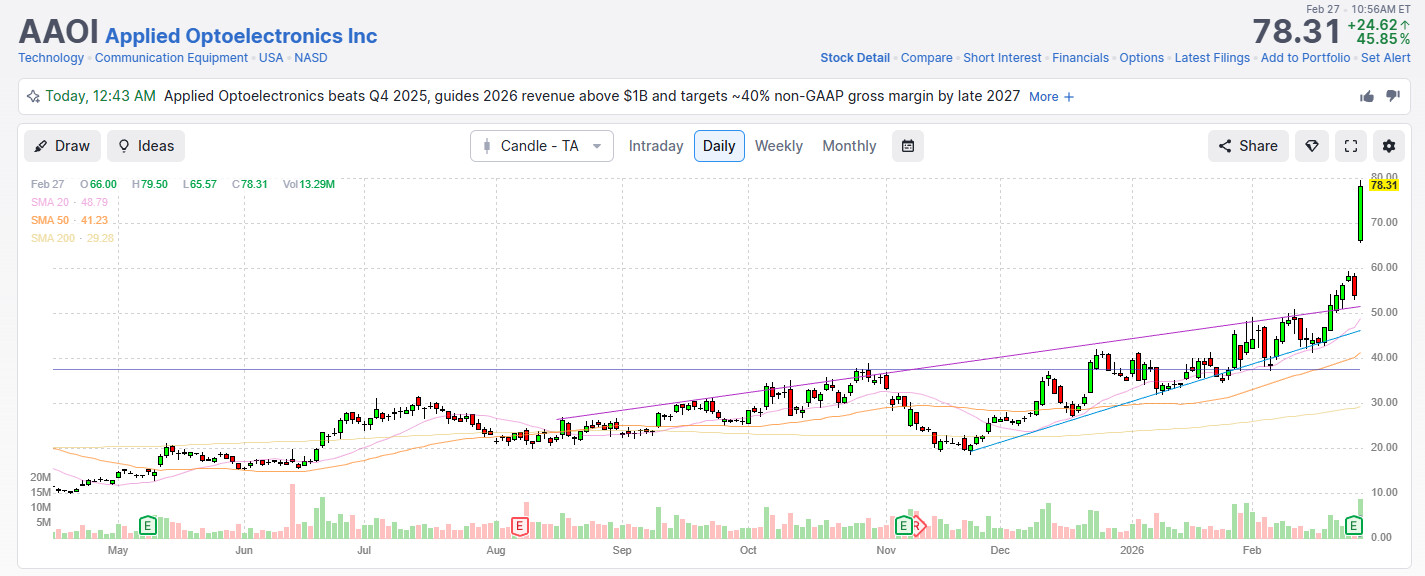Click the O 66.00 open value
The width and height of the screenshot is (1425, 576).
(99, 184)
